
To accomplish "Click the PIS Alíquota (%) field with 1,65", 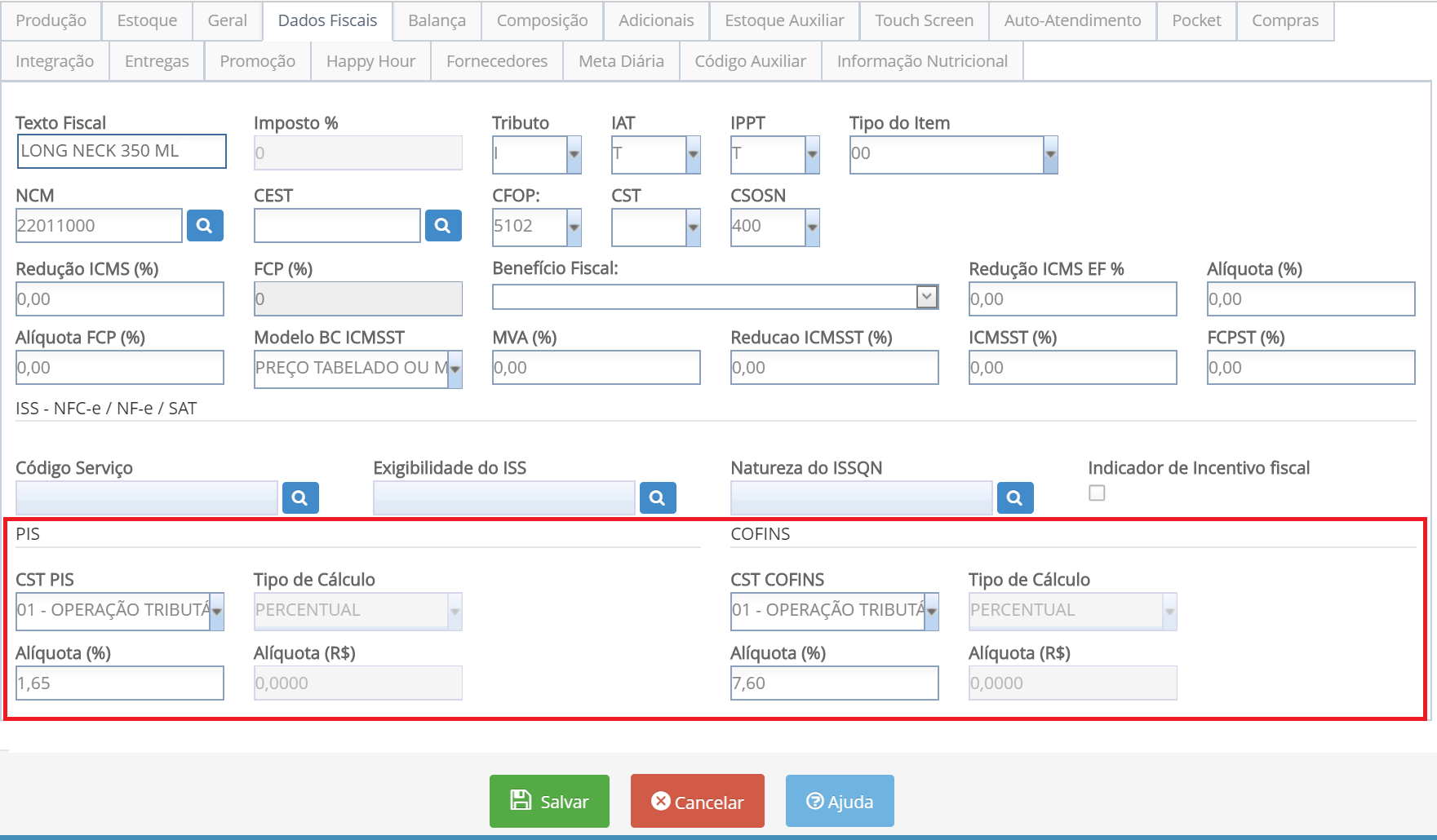I will 120,683.
